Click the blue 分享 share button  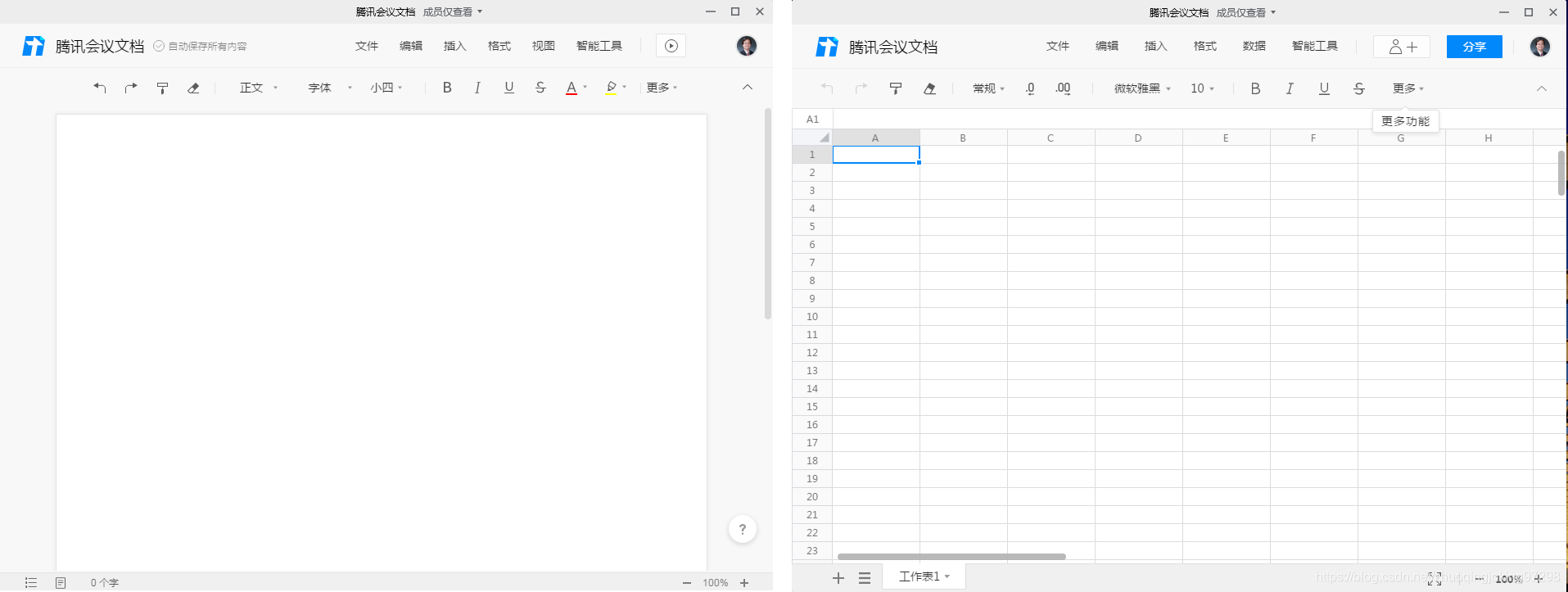click(x=1475, y=47)
